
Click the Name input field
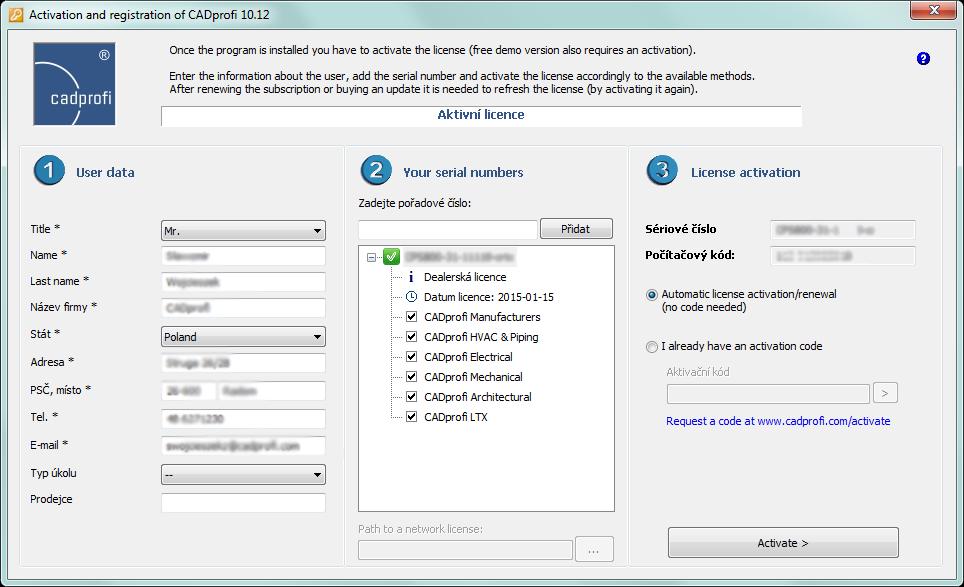coord(243,256)
